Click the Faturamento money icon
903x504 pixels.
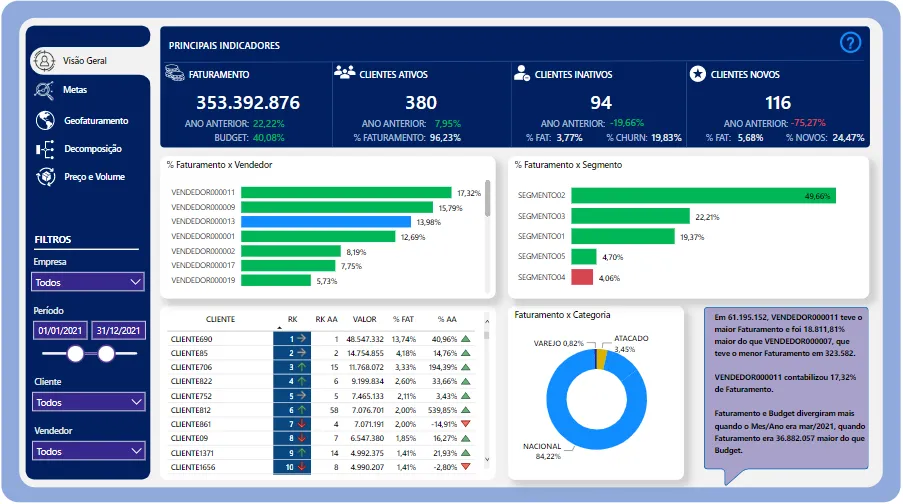pos(174,73)
